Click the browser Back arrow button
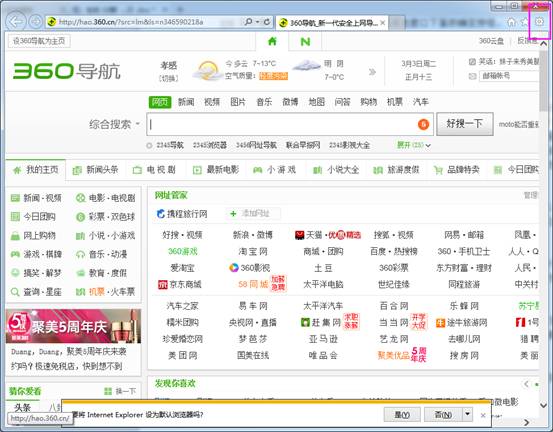 click(16, 22)
